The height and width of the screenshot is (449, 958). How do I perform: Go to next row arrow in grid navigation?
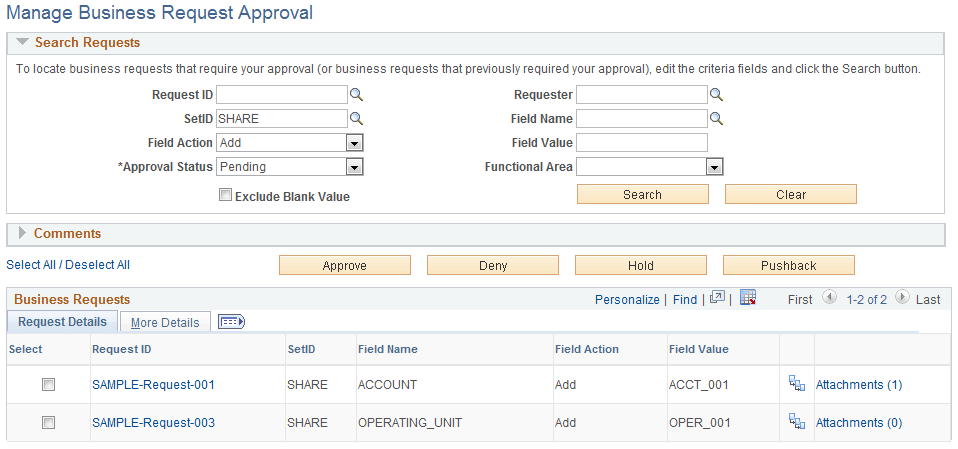click(902, 298)
